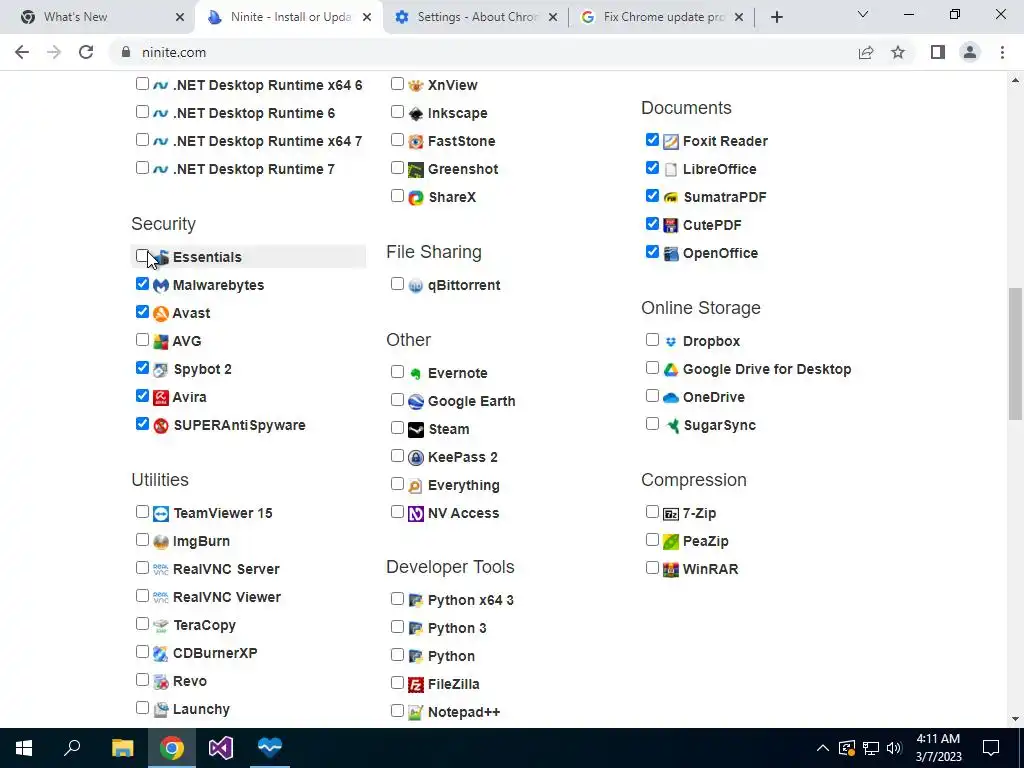Open the notification center
This screenshot has width=1024, height=768.
point(991,748)
